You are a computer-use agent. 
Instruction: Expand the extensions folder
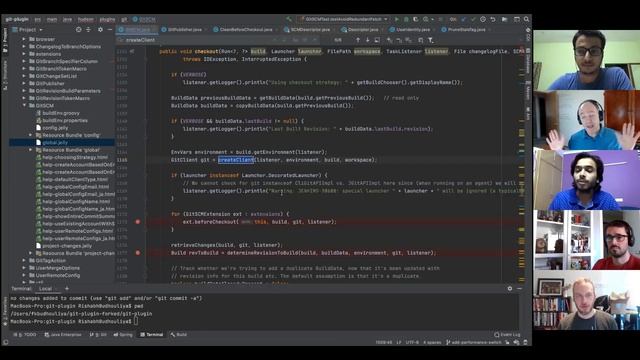(x=24, y=54)
